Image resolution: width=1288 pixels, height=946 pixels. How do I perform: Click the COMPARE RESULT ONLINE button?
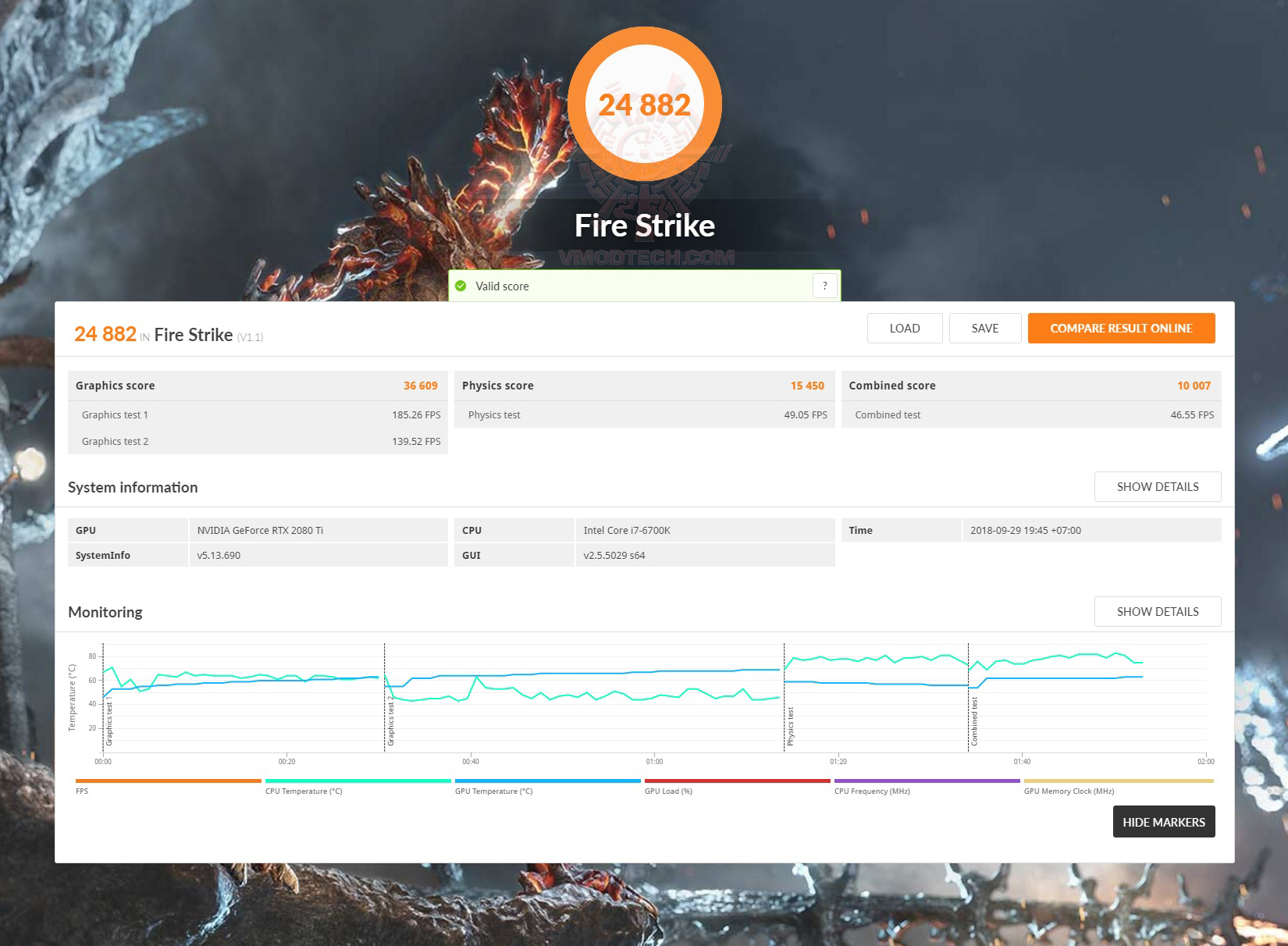(1122, 328)
